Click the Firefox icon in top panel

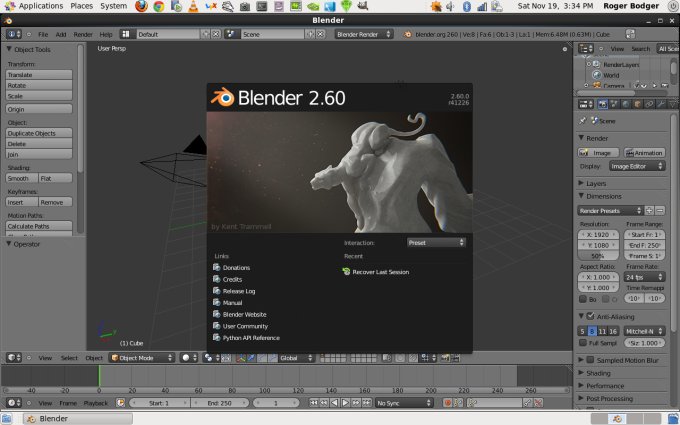pos(140,6)
